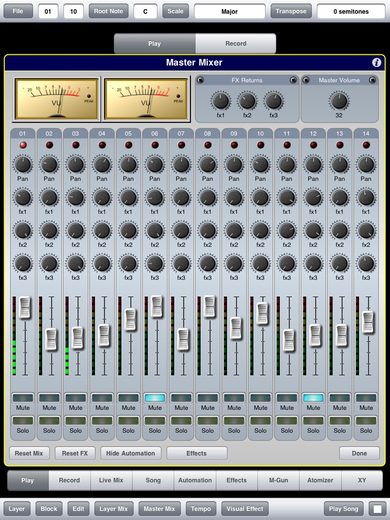The image size is (390, 520).
Task: Click the Reset Mix button
Action: pyautogui.click(x=29, y=453)
